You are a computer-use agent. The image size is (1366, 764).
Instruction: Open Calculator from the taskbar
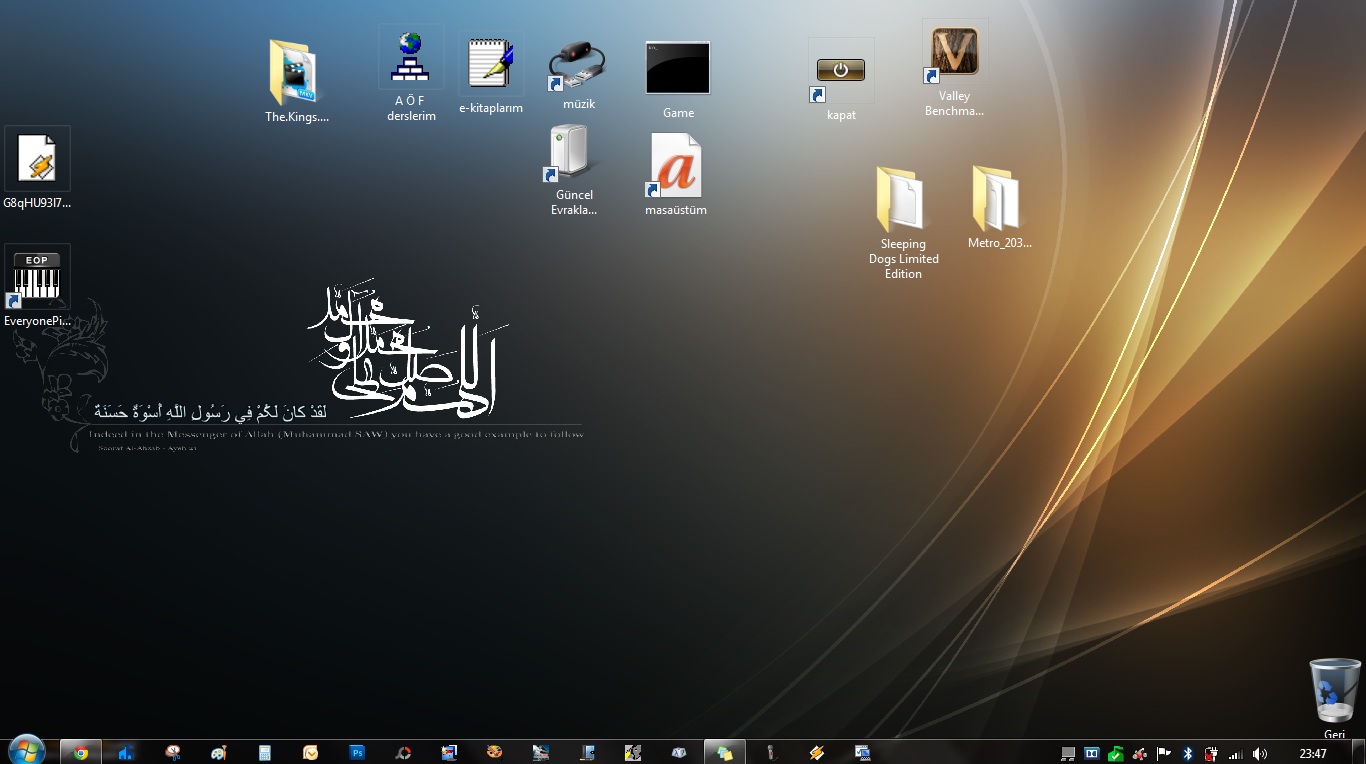(x=265, y=753)
